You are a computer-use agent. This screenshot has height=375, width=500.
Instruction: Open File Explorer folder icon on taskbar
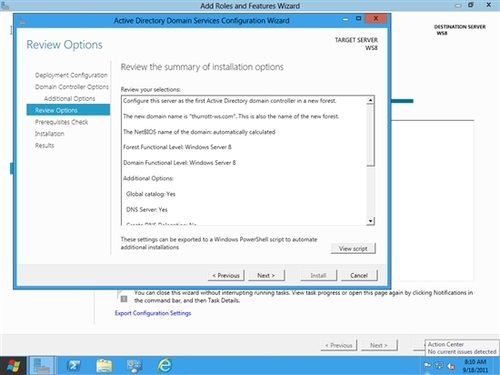(104, 366)
